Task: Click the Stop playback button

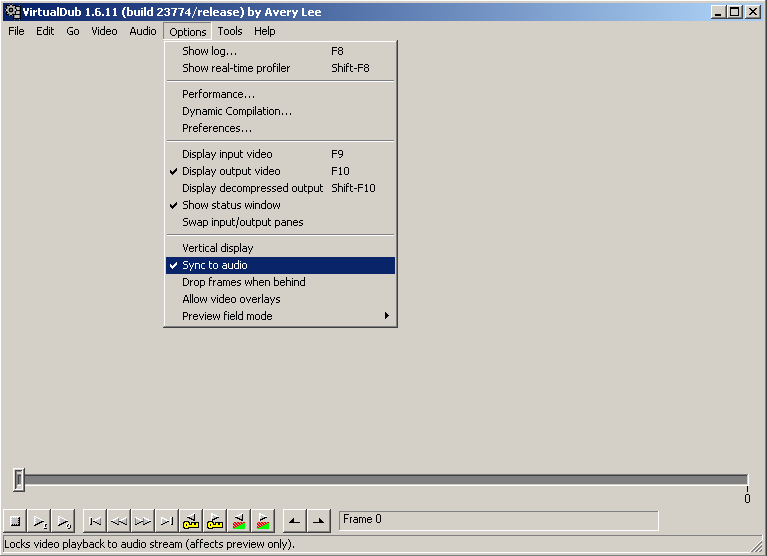Action: tap(15, 521)
